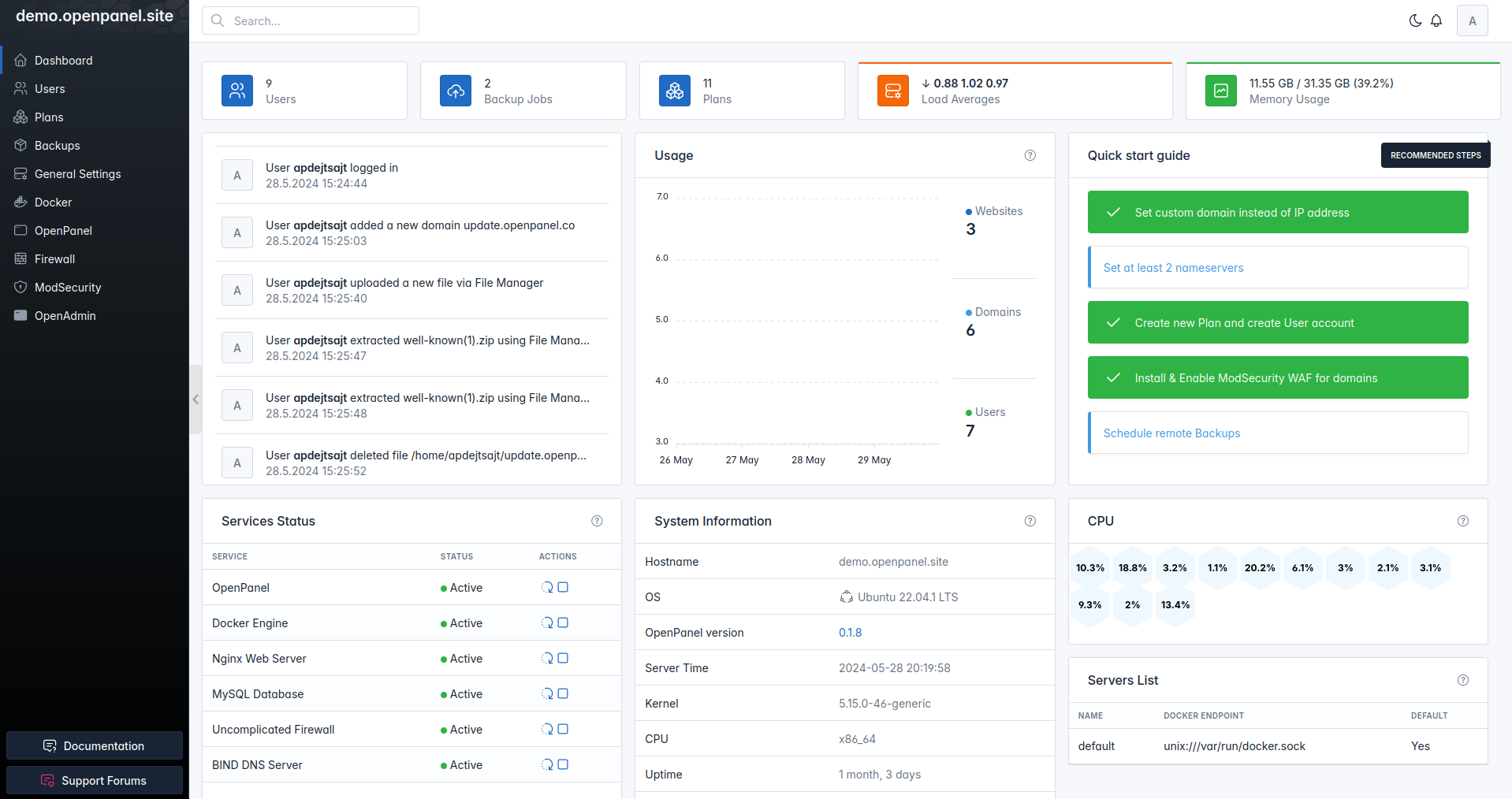Viewport: 1512px width, 799px height.
Task: Toggle the Domains series in Usage chart
Action: click(993, 312)
